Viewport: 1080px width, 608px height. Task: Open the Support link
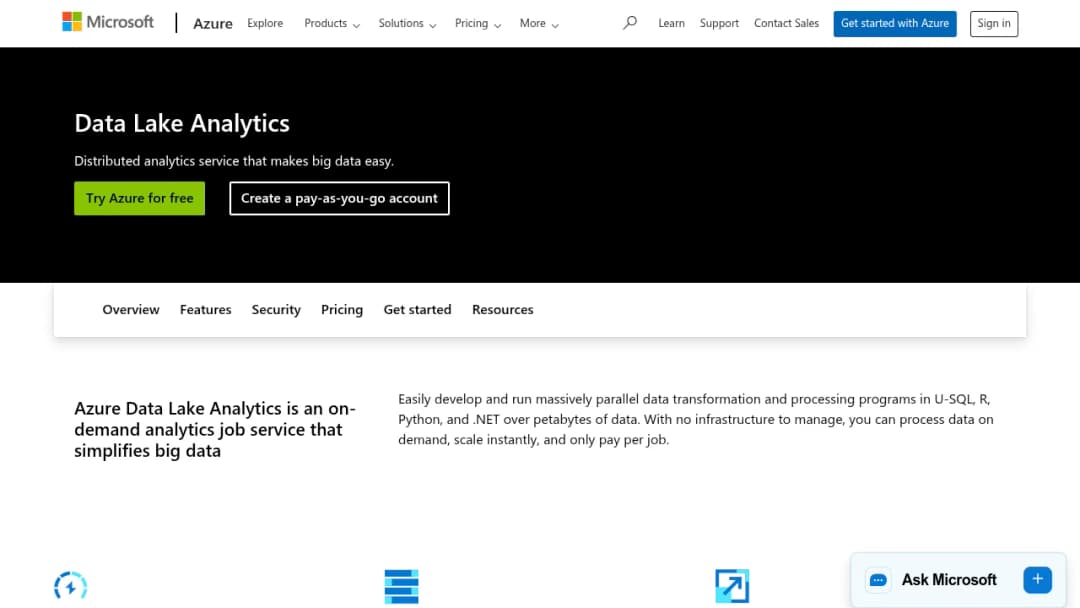point(719,23)
